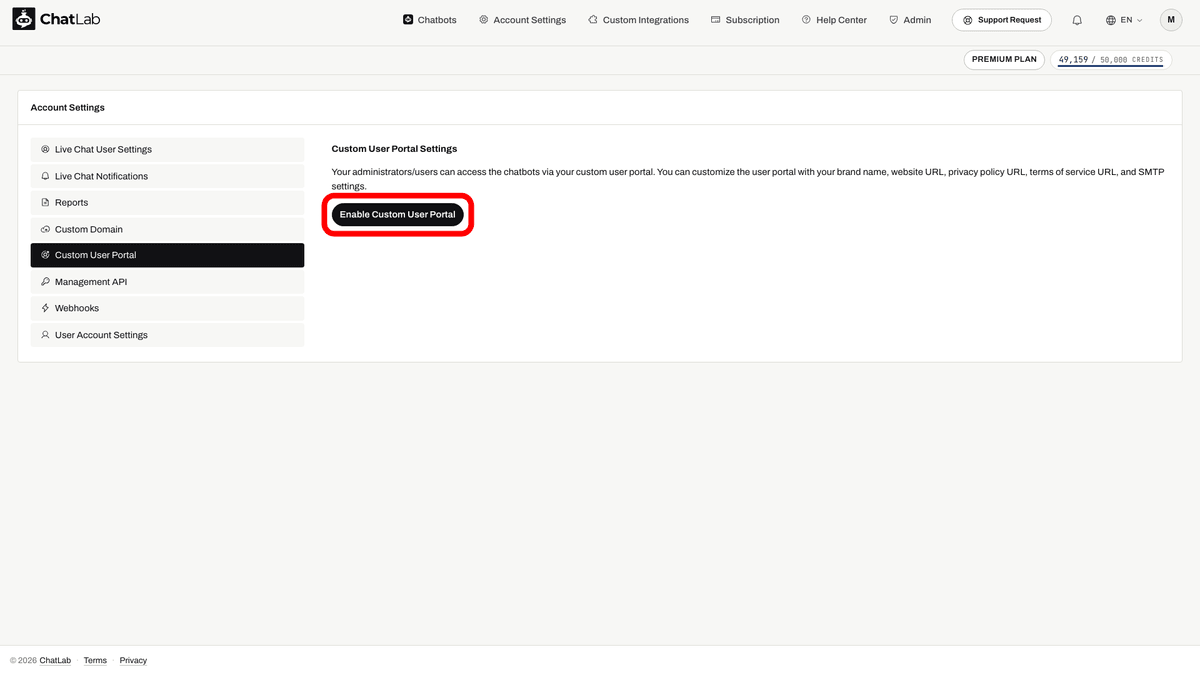Click the Custom User Portal Settings heading
Image resolution: width=1200 pixels, height=675 pixels.
click(x=394, y=149)
